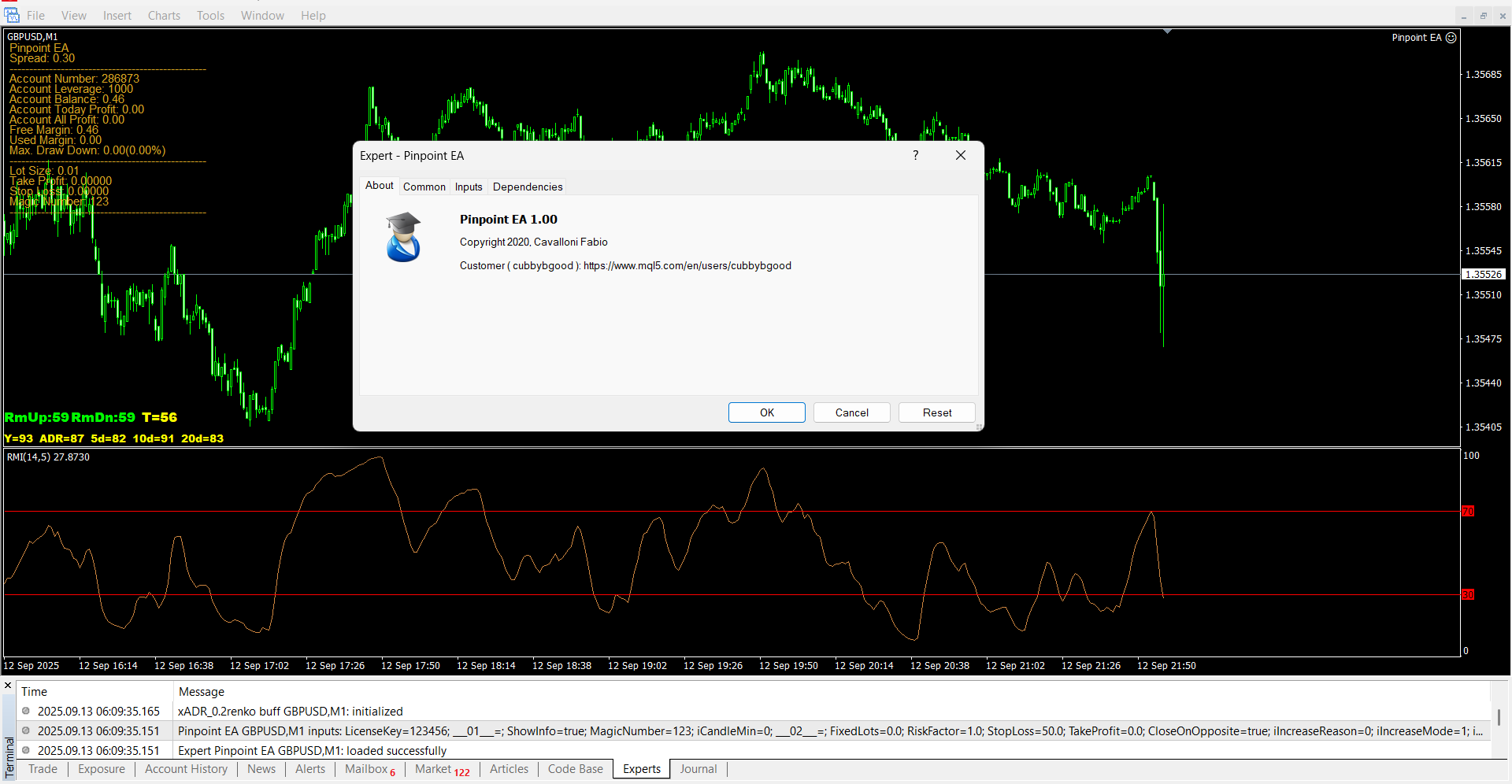Viewport: 1512px width, 784px height.
Task: Close the Terminal panel with X icon
Action: (x=8, y=686)
